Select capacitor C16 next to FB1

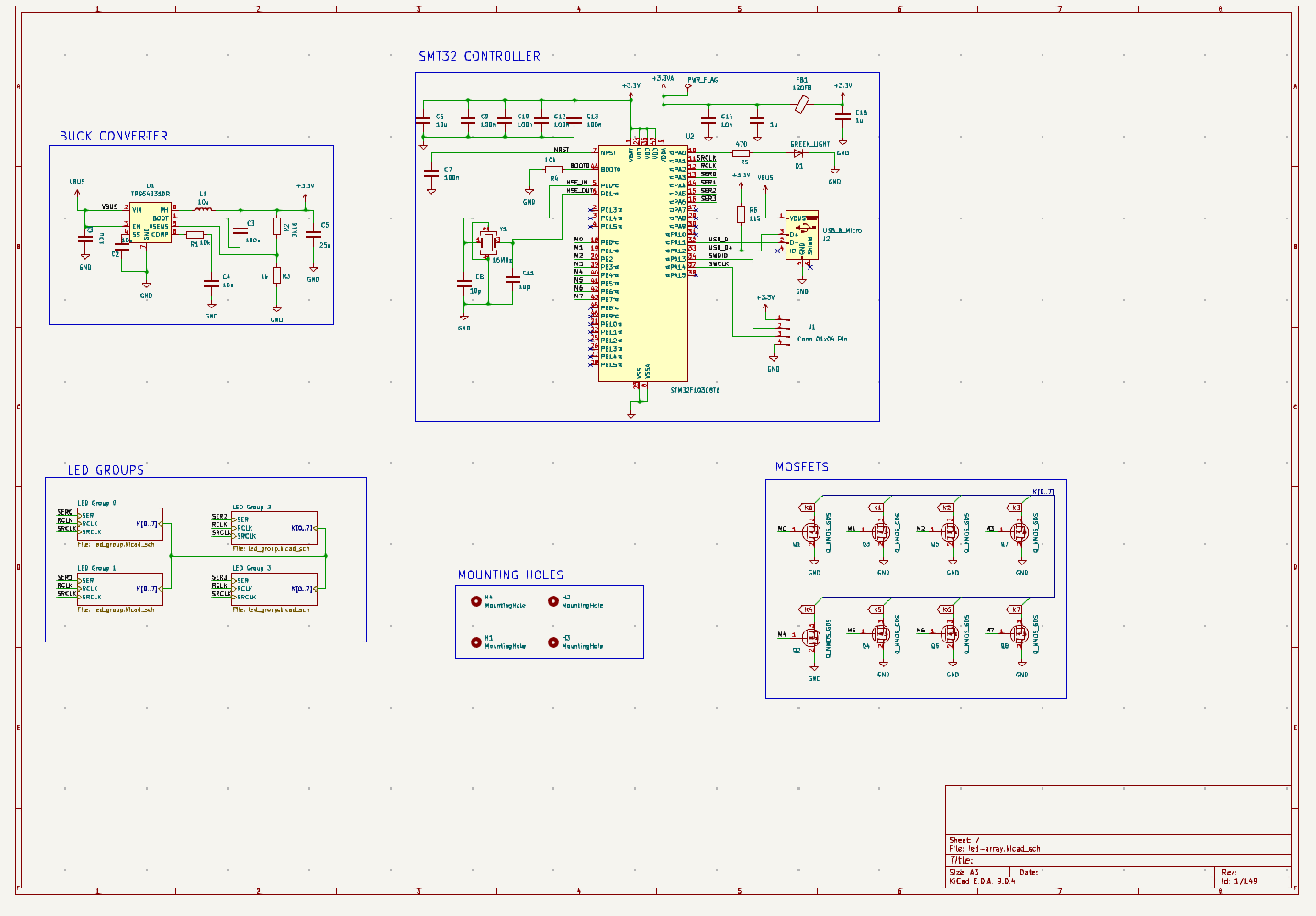(x=842, y=117)
